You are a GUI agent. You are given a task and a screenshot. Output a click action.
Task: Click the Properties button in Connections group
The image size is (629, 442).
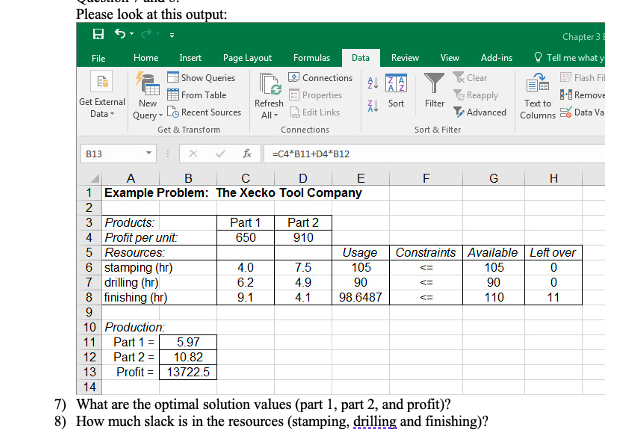pyautogui.click(x=316, y=95)
